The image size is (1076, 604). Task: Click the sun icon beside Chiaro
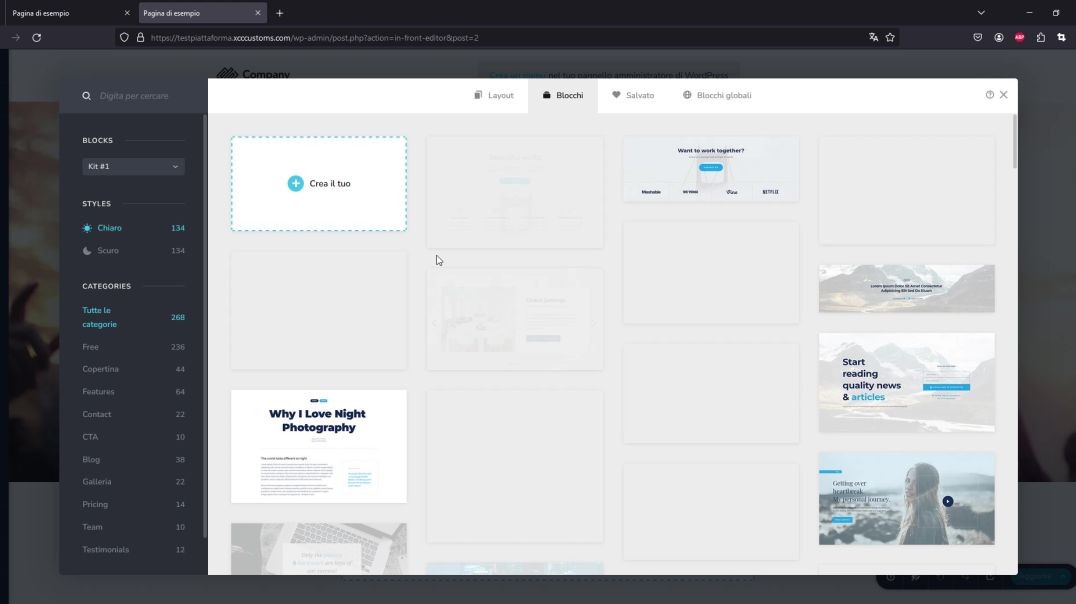87,228
